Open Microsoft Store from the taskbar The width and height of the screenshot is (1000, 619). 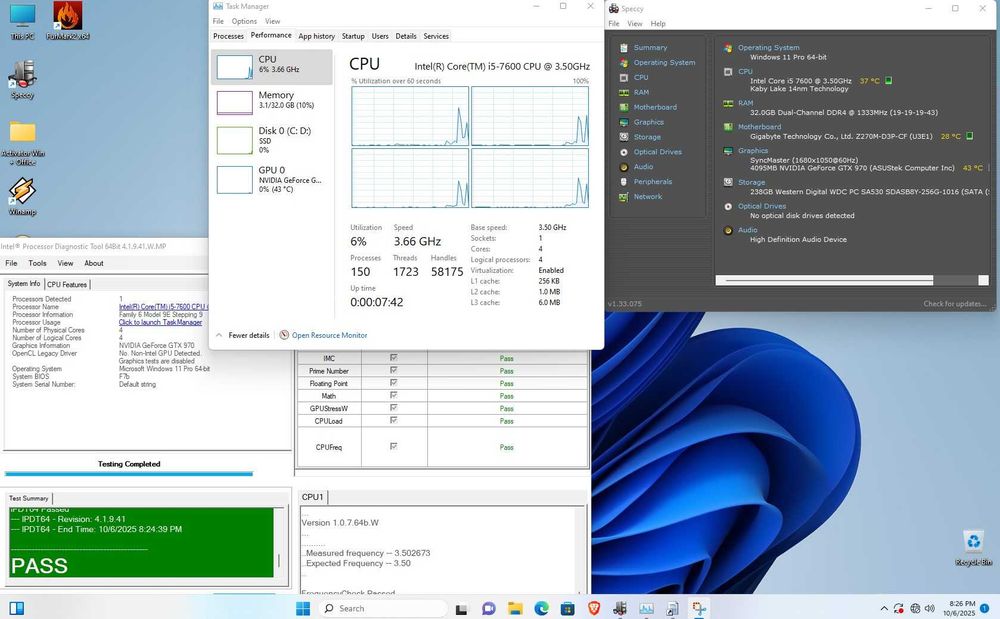click(x=568, y=608)
